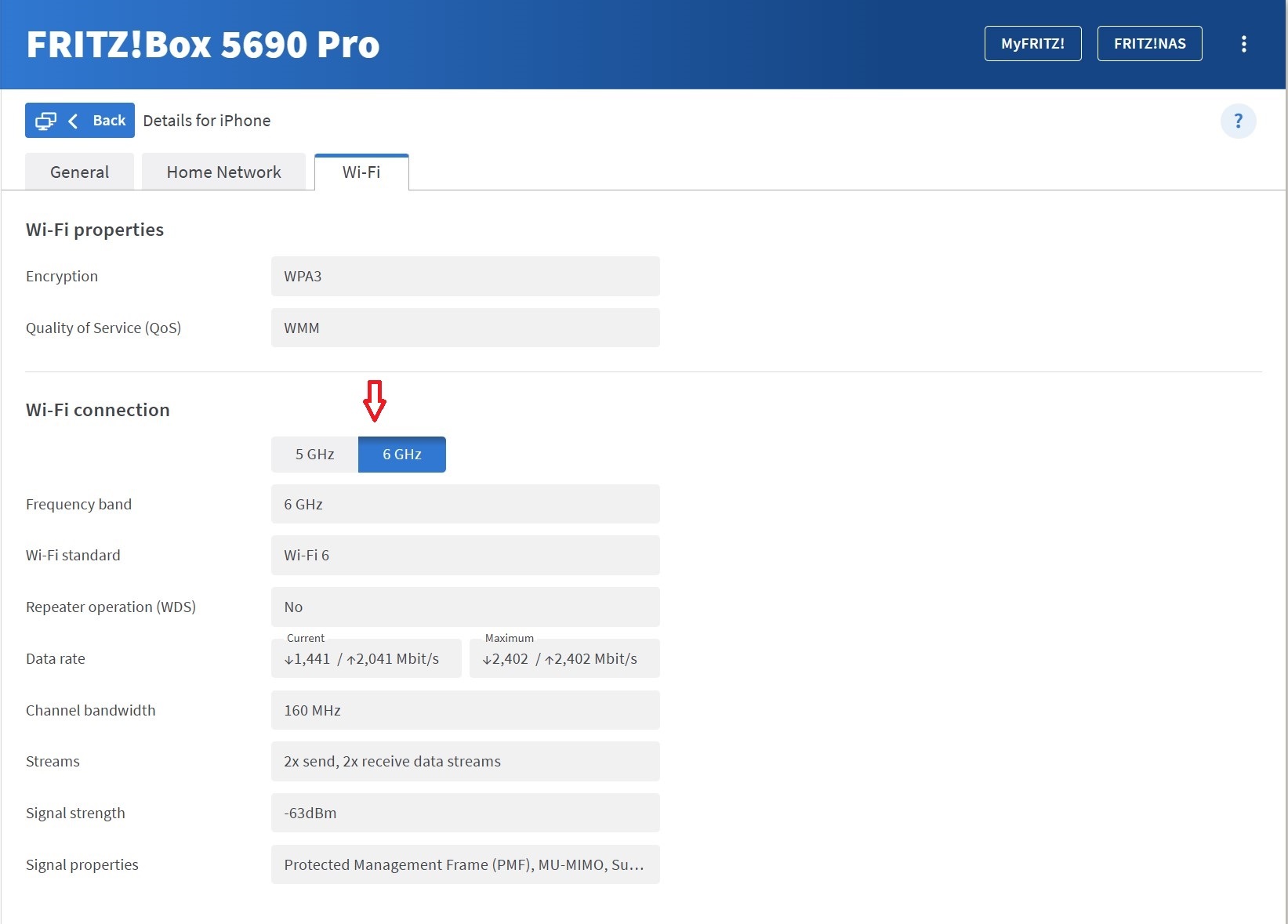
Task: Click the network devices icon beside Back
Action: pos(45,121)
